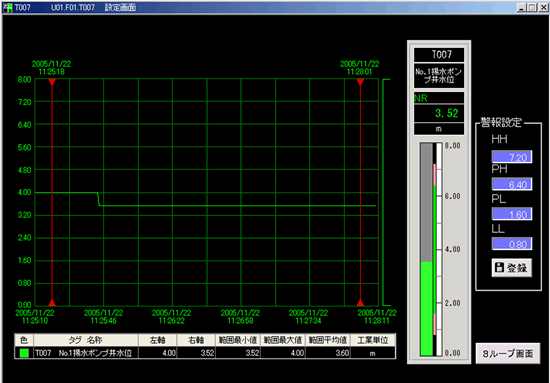Click the left cursor top red triangle
The height and width of the screenshot is (383, 550).
pos(52,82)
